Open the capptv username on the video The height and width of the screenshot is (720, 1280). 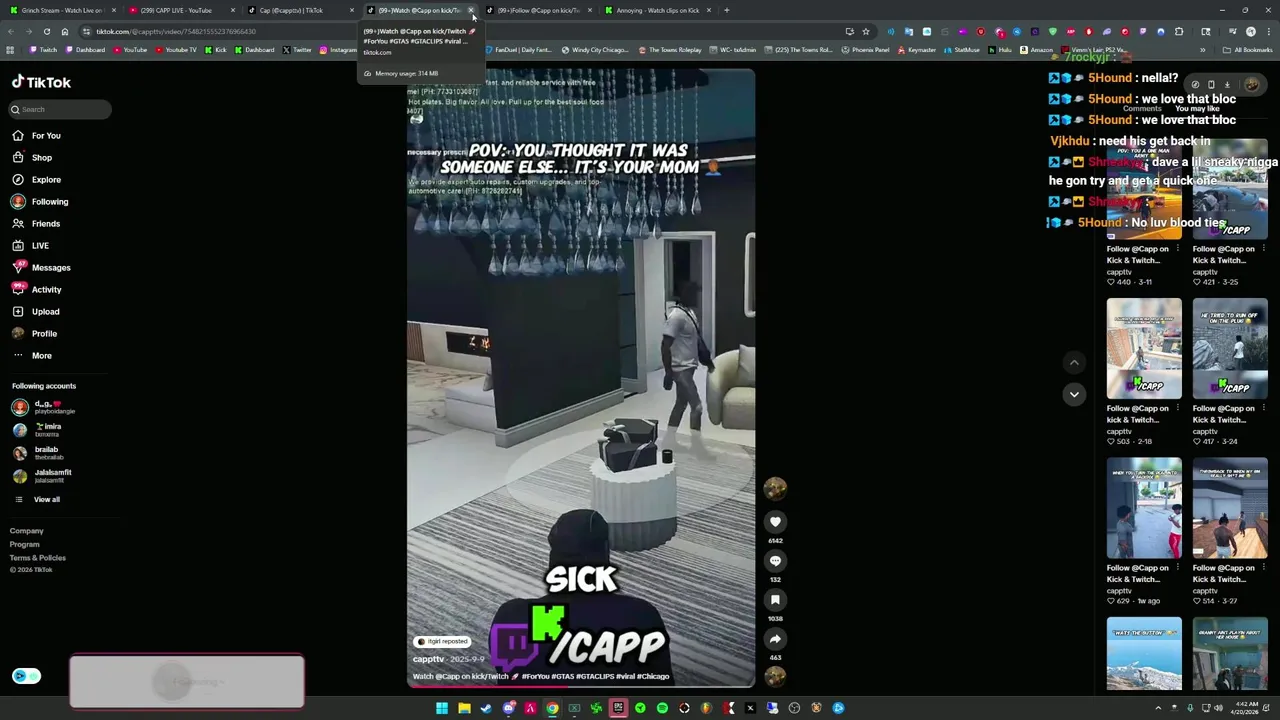(428, 659)
